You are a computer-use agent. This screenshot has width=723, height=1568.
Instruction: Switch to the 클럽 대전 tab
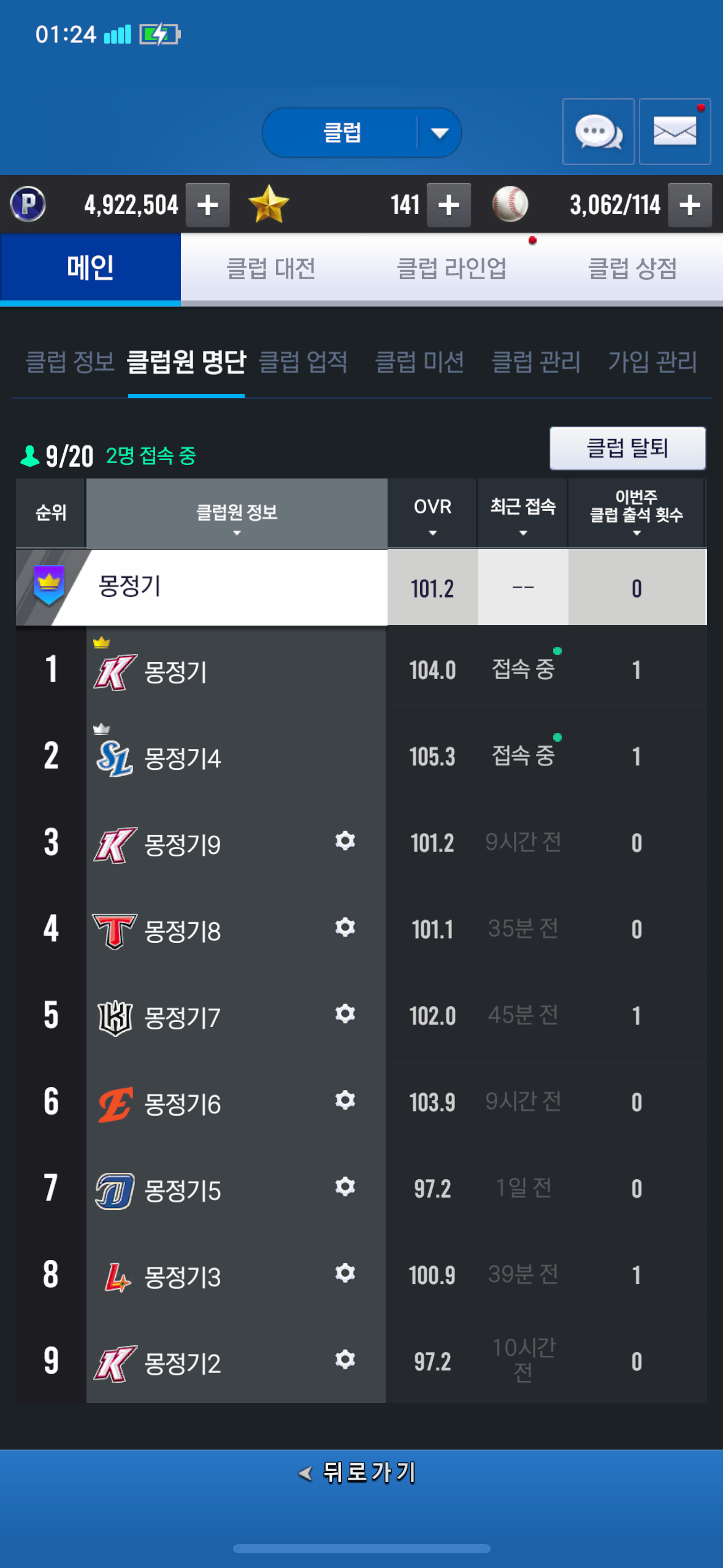(x=270, y=269)
